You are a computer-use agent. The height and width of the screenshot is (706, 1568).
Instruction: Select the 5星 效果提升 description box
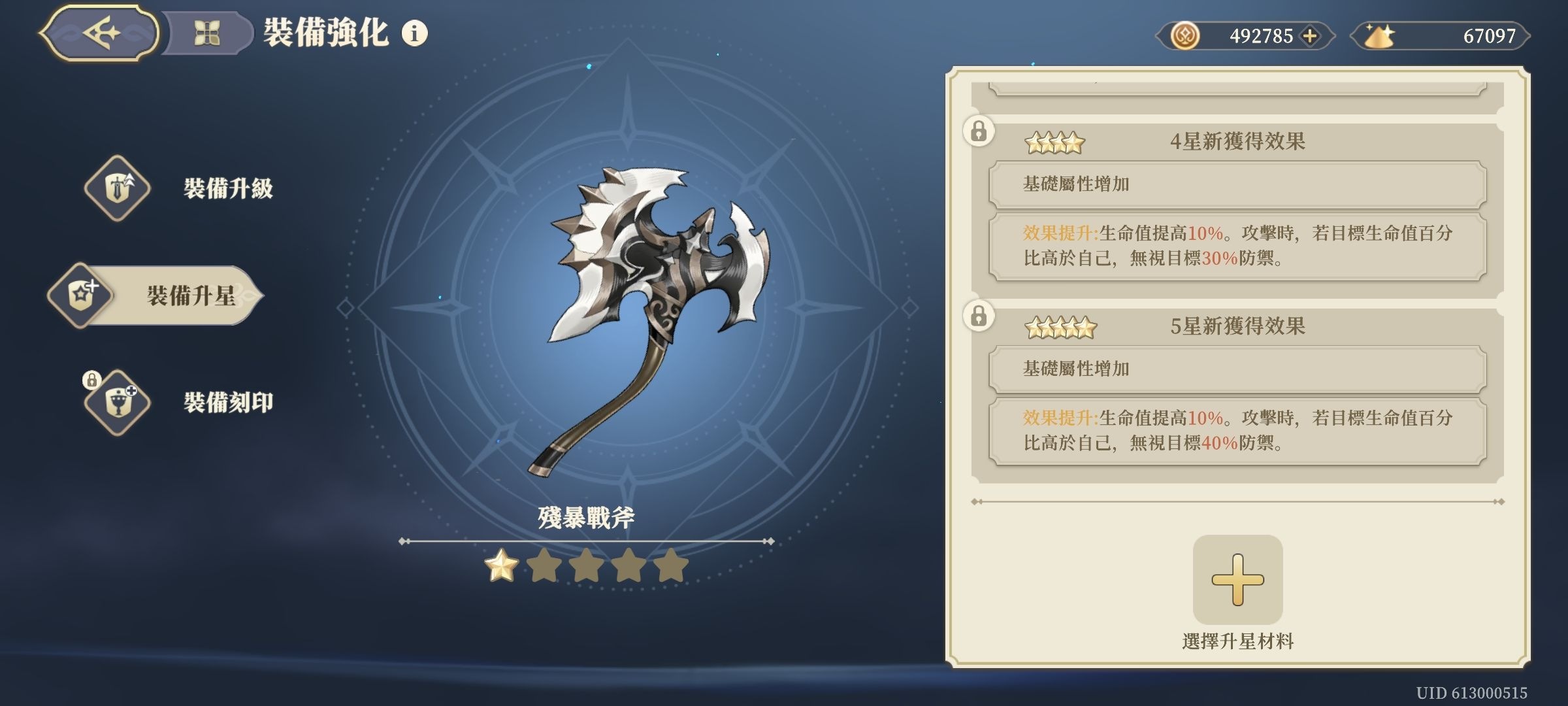pyautogui.click(x=1237, y=431)
